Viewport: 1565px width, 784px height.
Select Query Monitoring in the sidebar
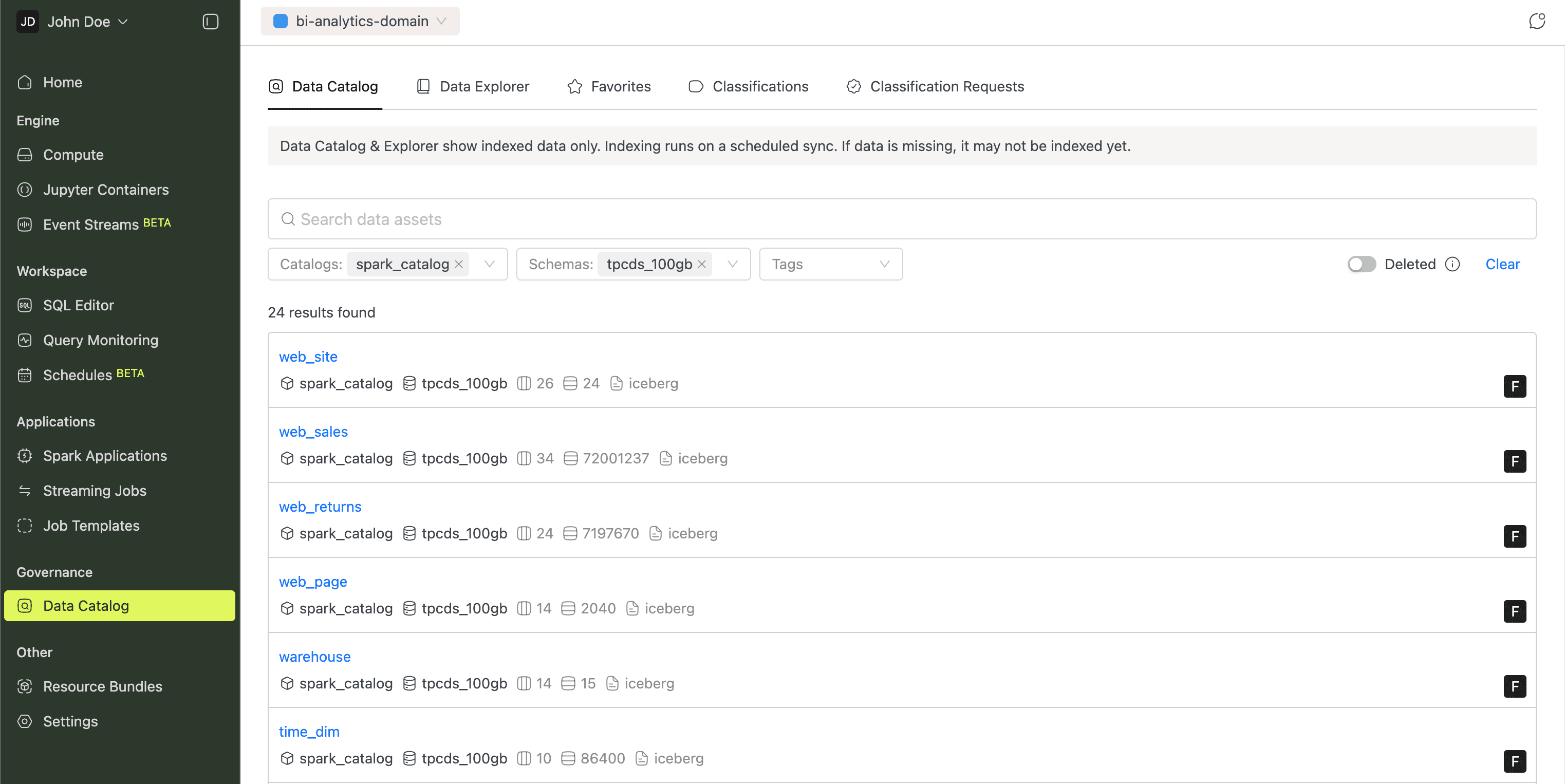tap(100, 340)
